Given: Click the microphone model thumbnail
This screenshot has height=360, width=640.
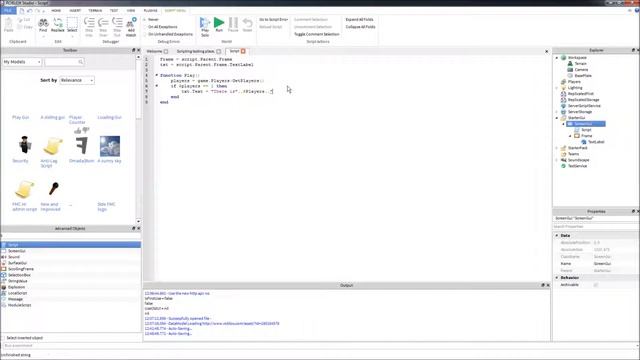Looking at the screenshot, I should tap(53, 189).
